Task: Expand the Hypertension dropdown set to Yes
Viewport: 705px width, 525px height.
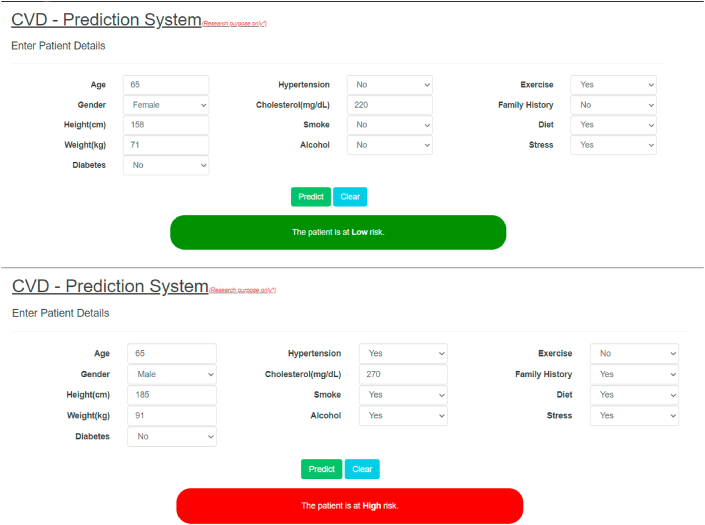Action: 403,353
